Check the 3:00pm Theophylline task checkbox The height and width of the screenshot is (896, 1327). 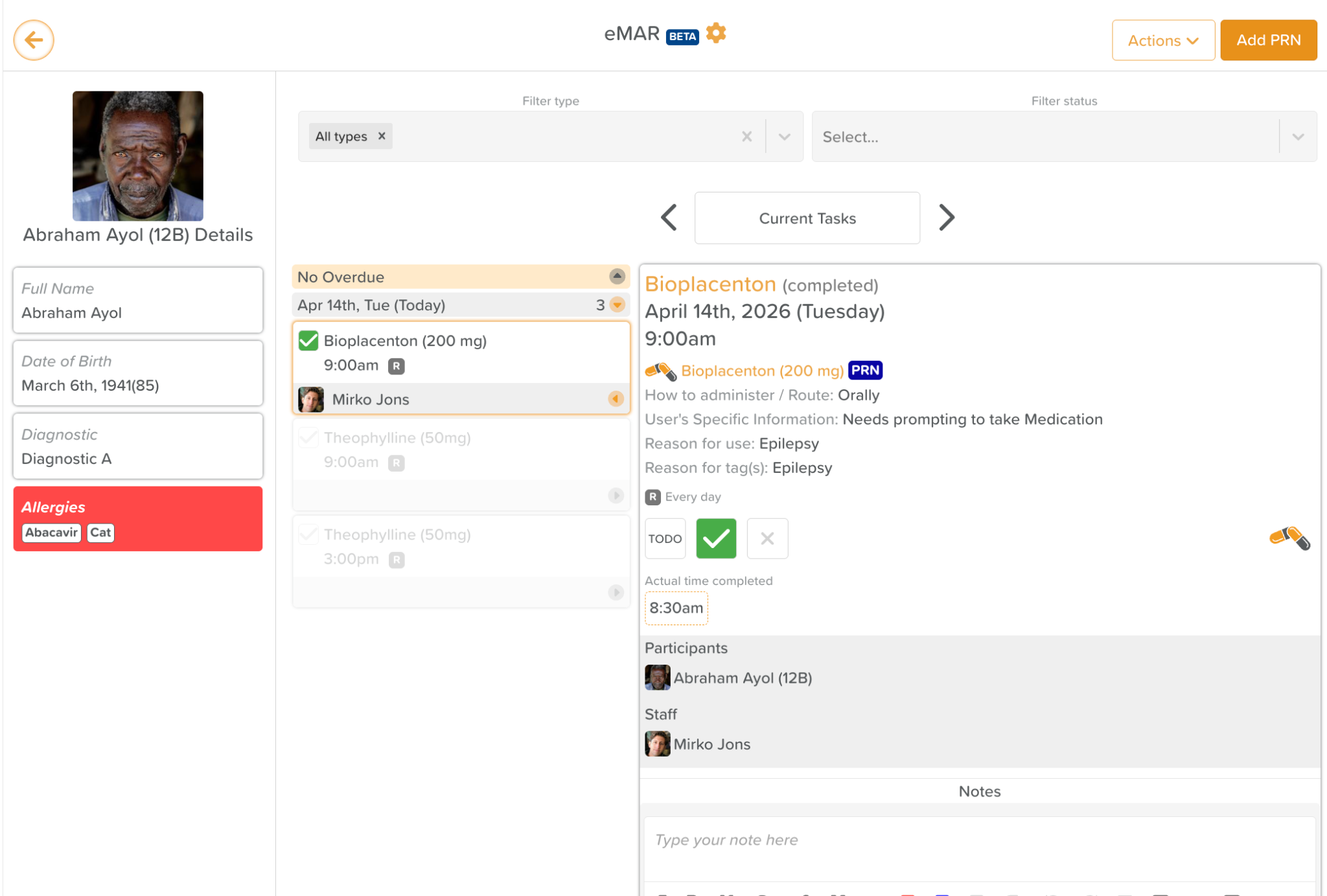pyautogui.click(x=308, y=534)
